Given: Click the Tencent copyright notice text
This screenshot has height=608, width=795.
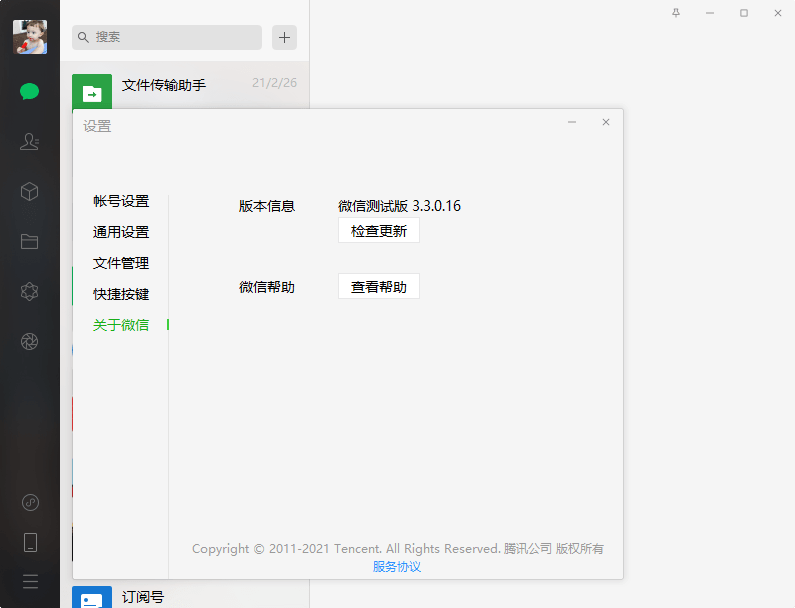Looking at the screenshot, I should 398,549.
